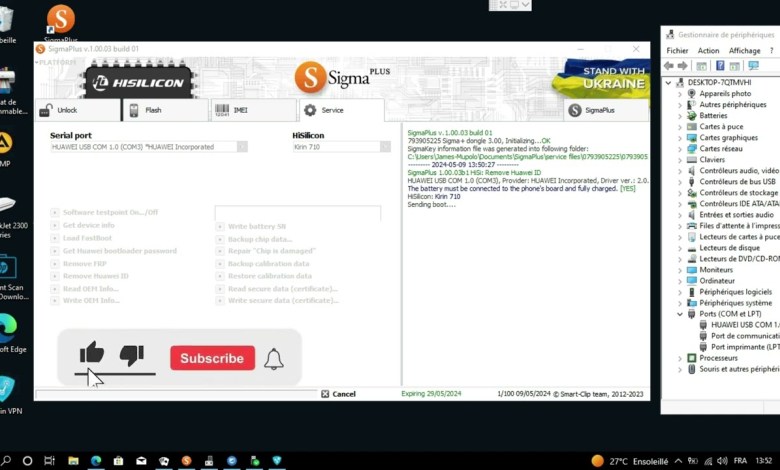Expand the Batteries device category
Image resolution: width=780 pixels, height=470 pixels.
coord(680,115)
